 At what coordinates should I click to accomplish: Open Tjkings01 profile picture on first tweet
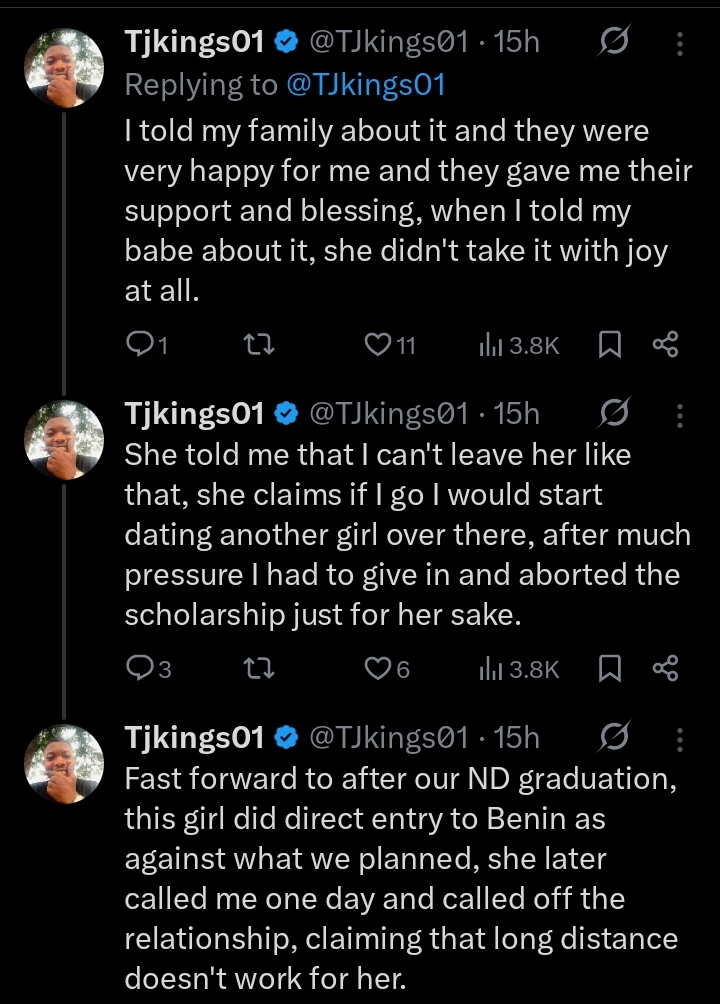63,69
